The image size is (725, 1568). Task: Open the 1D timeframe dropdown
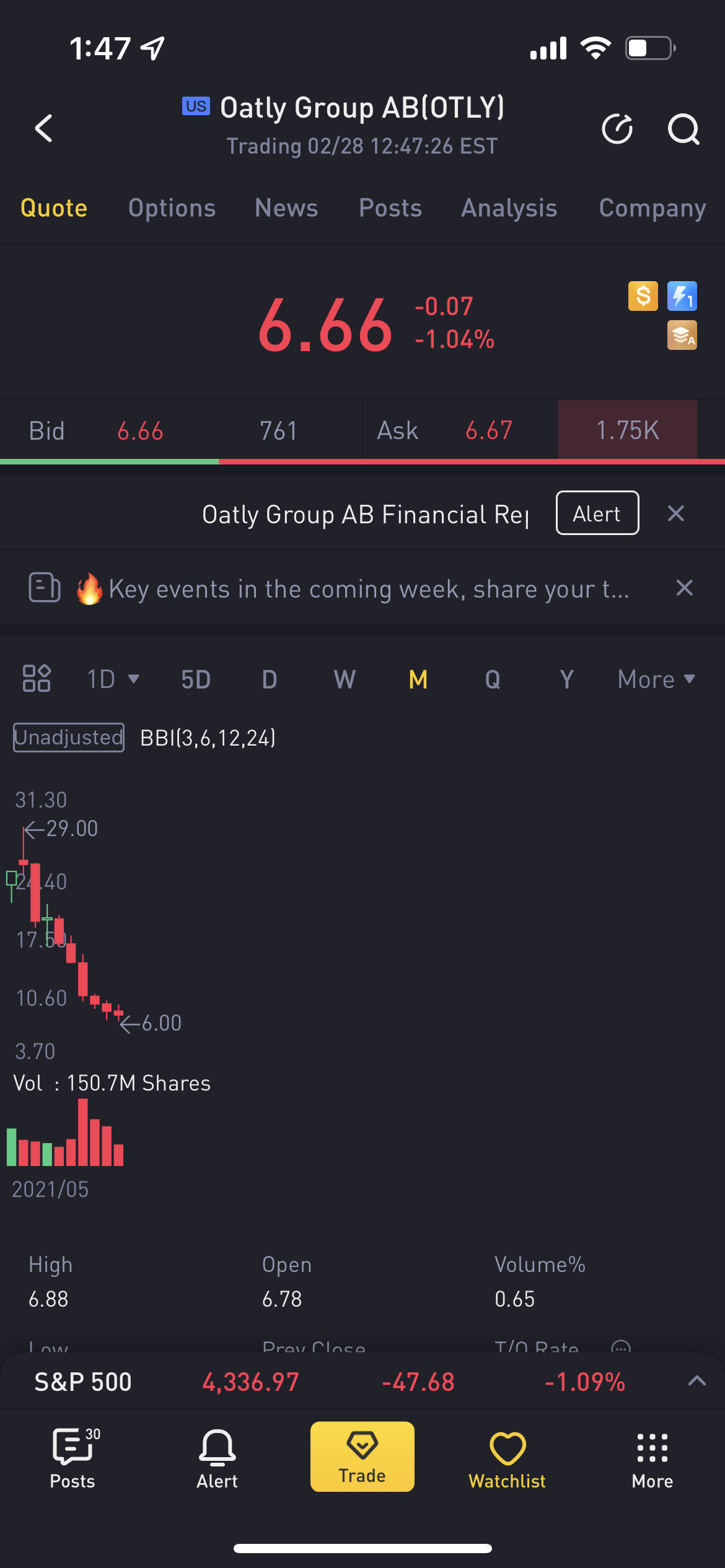[113, 679]
